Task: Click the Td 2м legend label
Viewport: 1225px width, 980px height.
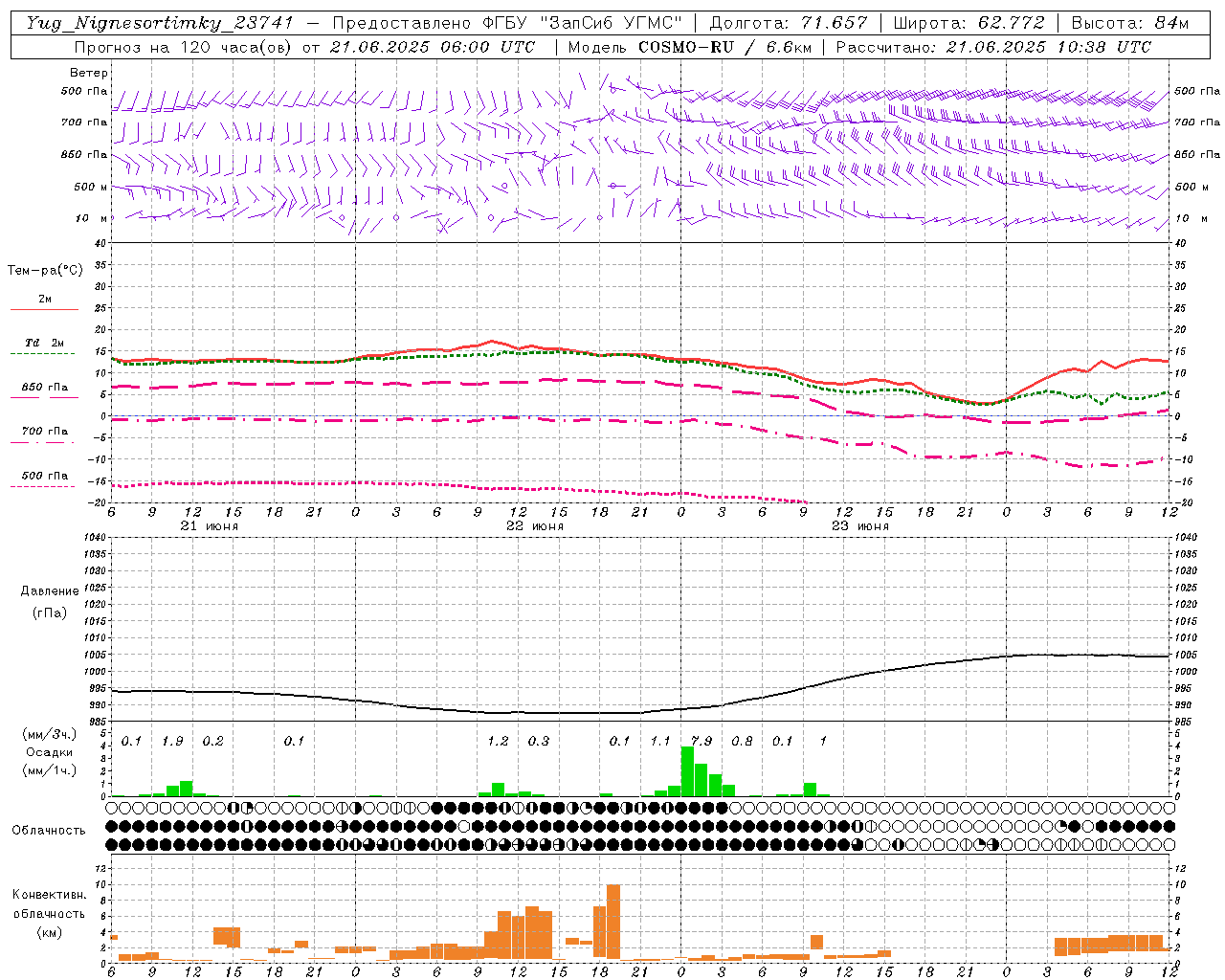Action: 44,343
